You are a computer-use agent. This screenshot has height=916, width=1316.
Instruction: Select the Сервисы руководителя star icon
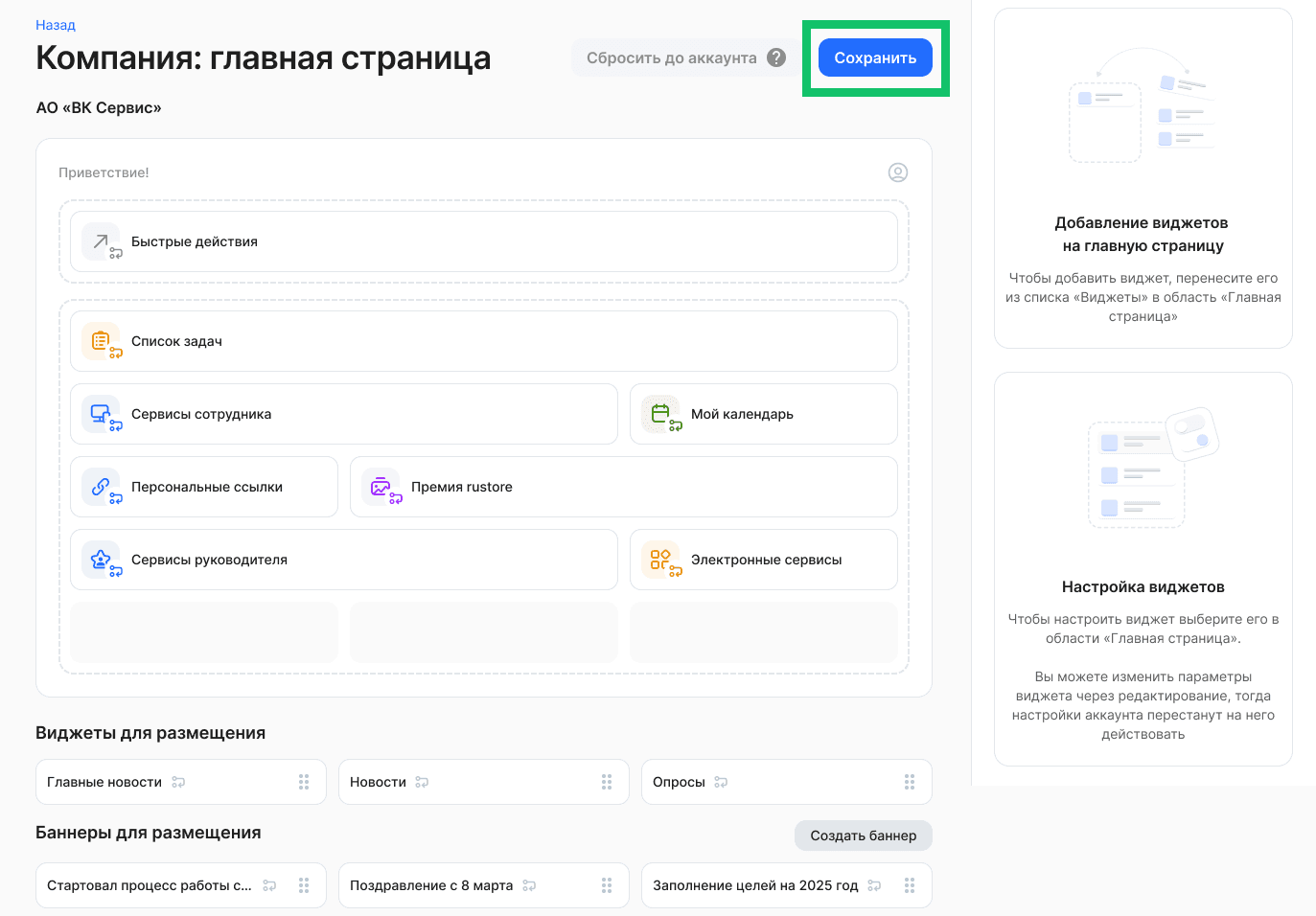tap(101, 560)
